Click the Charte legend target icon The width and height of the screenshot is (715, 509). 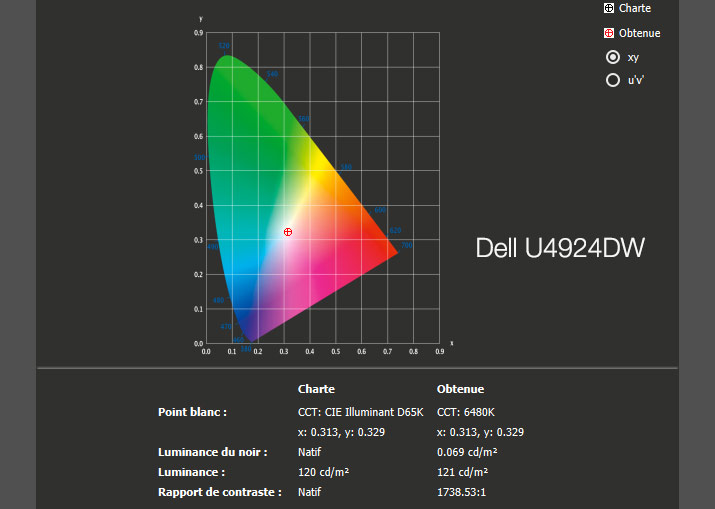(x=609, y=8)
